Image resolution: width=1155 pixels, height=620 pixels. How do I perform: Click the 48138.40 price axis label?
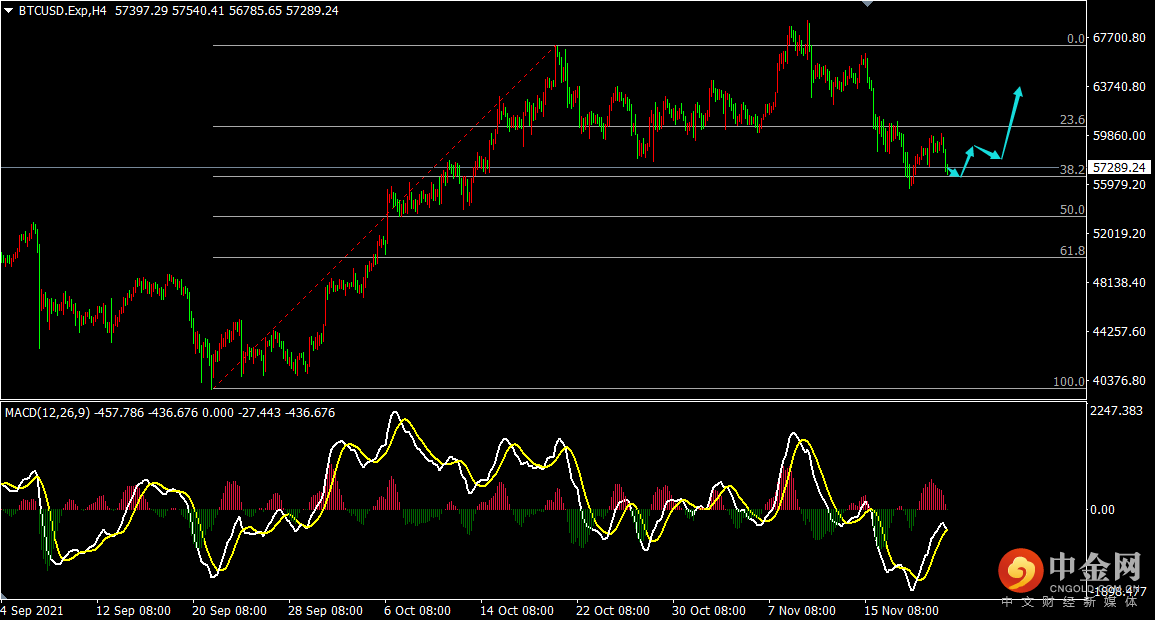[1119, 283]
